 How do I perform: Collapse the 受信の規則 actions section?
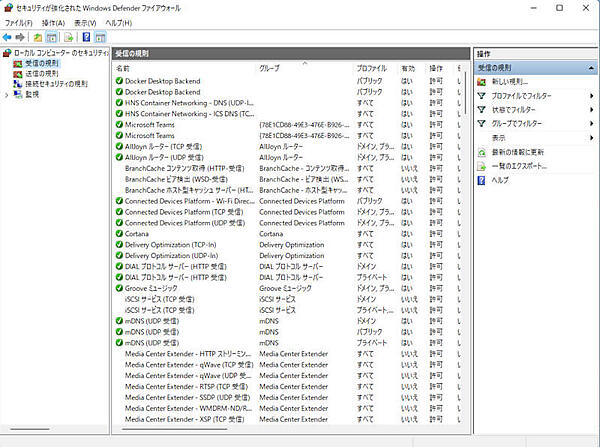[590, 67]
